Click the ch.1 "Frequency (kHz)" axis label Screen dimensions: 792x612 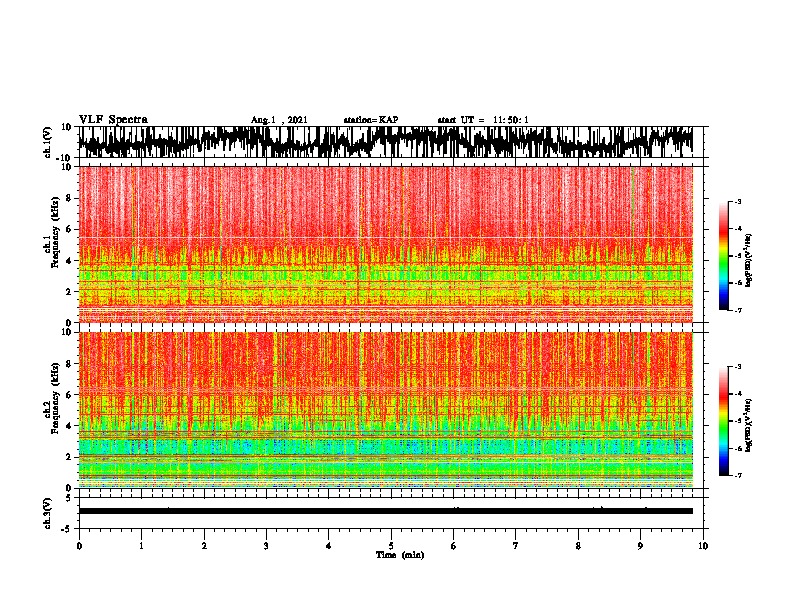point(55,232)
